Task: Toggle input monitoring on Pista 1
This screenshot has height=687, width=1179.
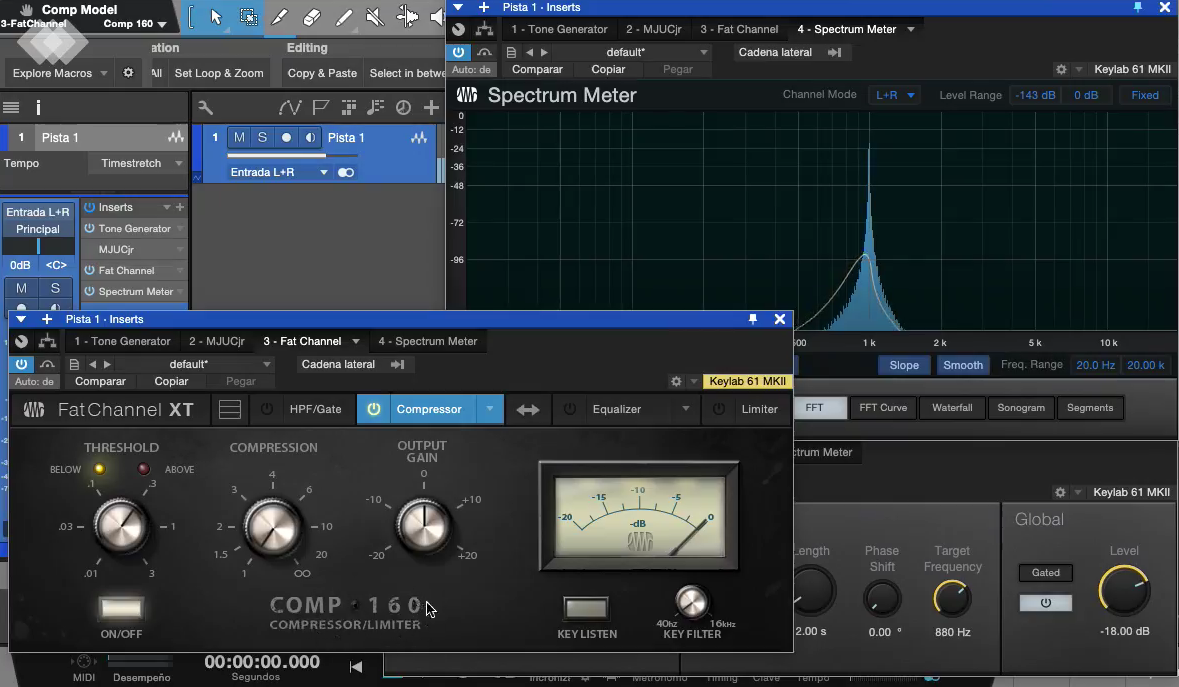Action: [310, 138]
